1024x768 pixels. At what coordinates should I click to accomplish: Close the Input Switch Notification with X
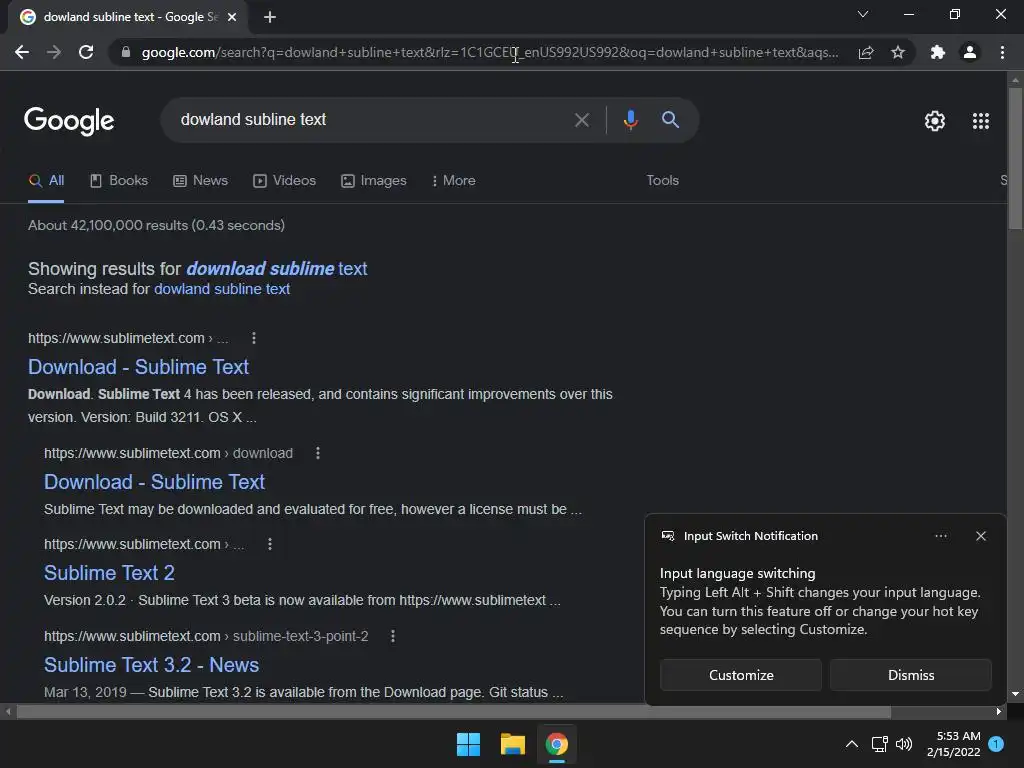tap(980, 536)
